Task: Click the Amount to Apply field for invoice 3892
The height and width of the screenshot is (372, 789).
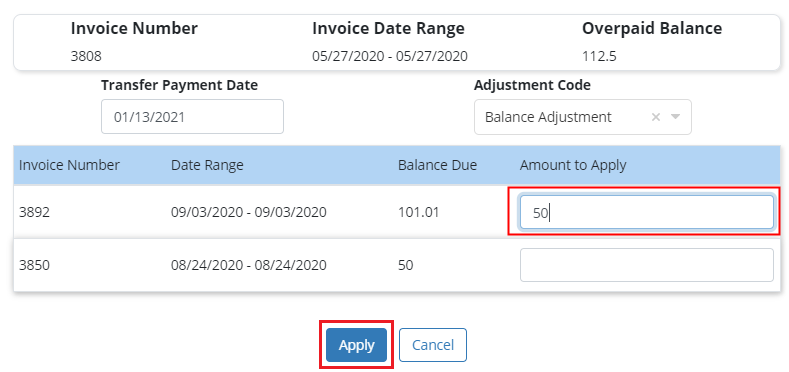Action: click(647, 212)
